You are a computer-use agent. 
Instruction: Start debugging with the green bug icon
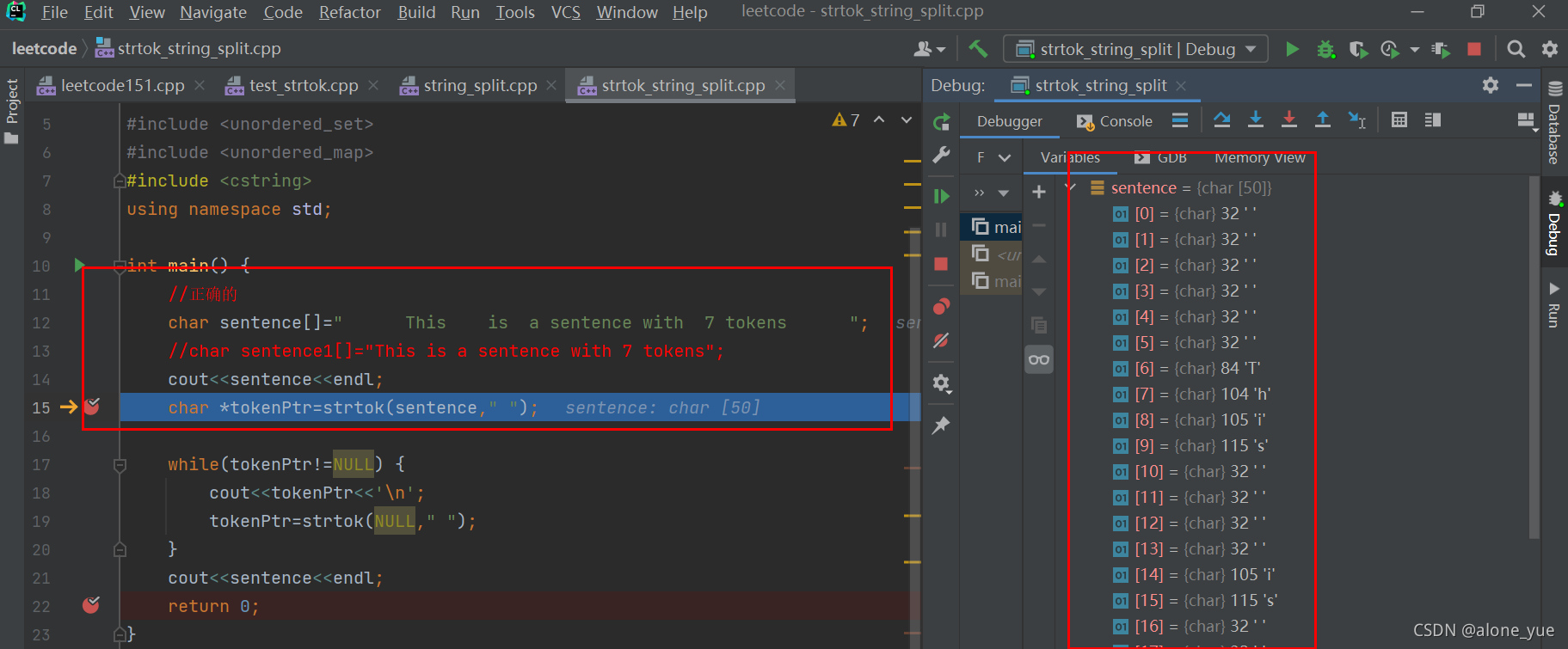[x=1325, y=49]
